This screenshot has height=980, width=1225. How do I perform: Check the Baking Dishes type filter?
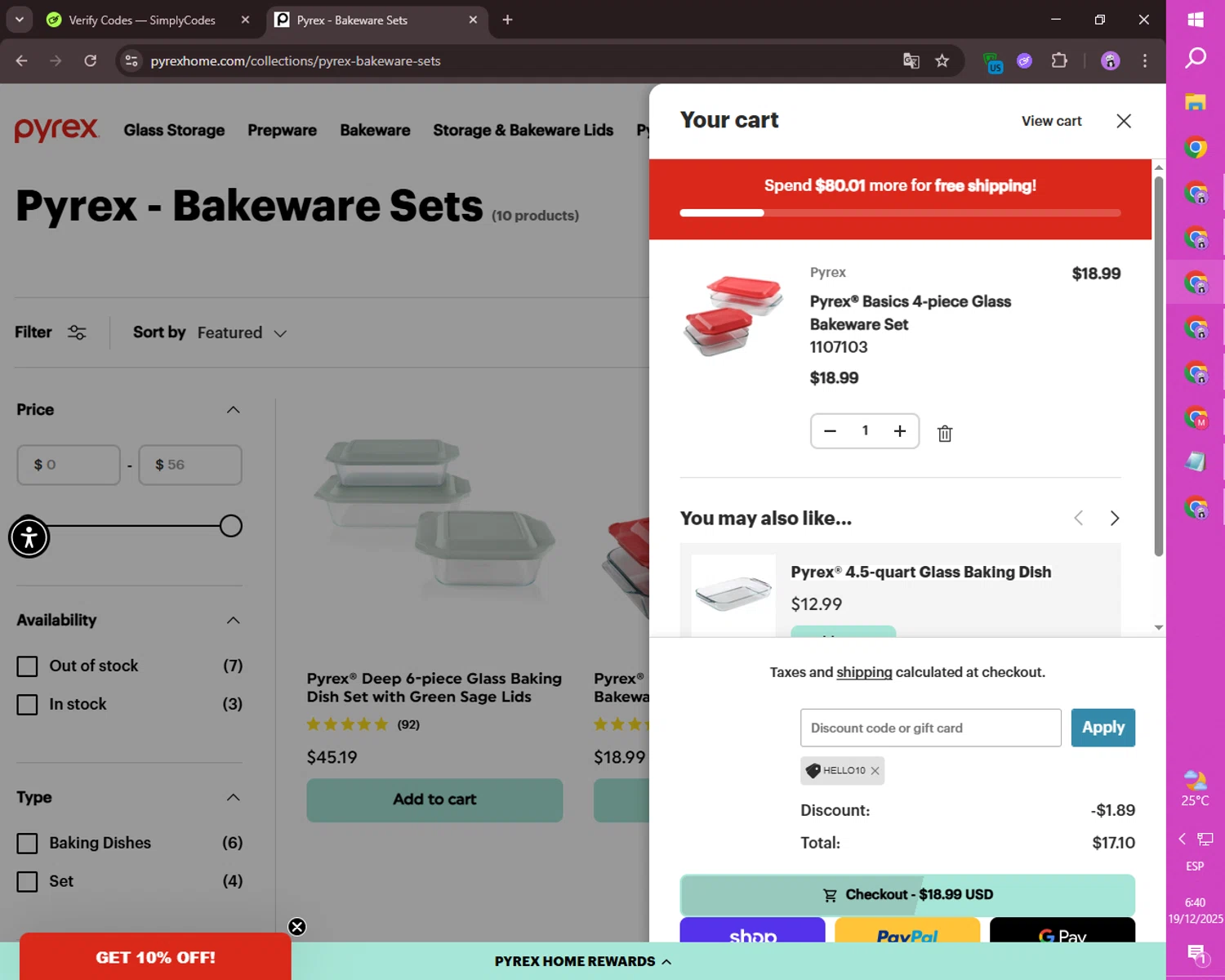(27, 844)
